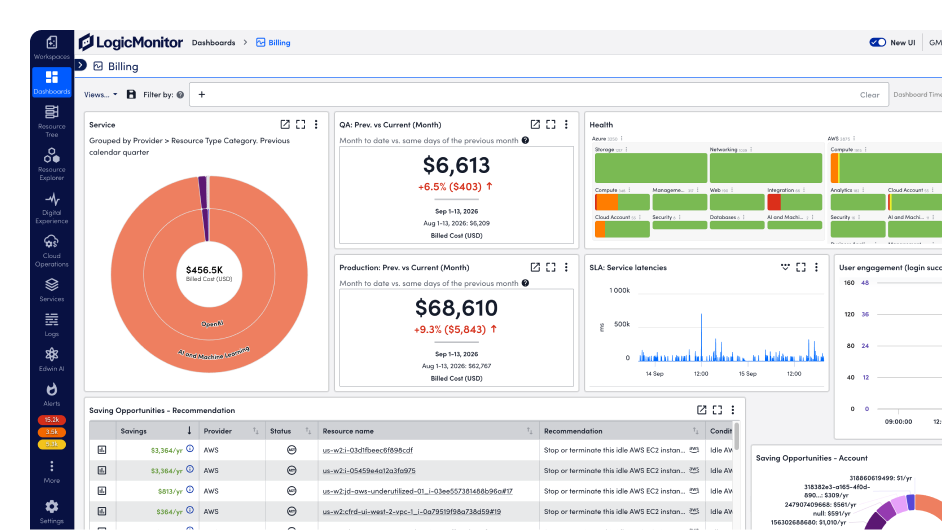This screenshot has height=530, width=942.
Task: Open Saving Opportunities Recommendation options menu
Action: pos(732,410)
